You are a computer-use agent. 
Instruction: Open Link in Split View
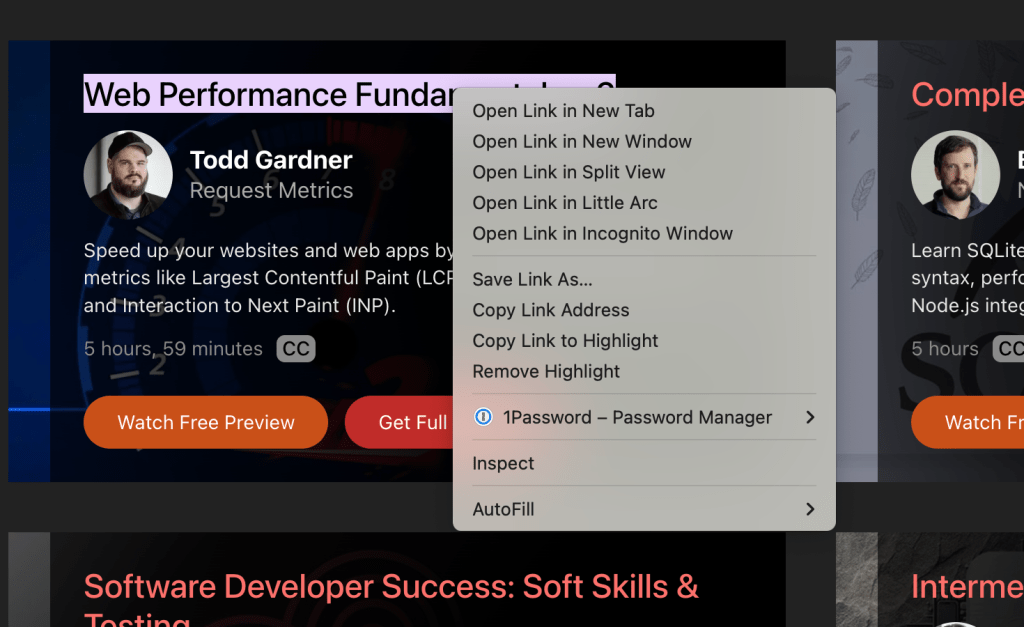pos(569,172)
